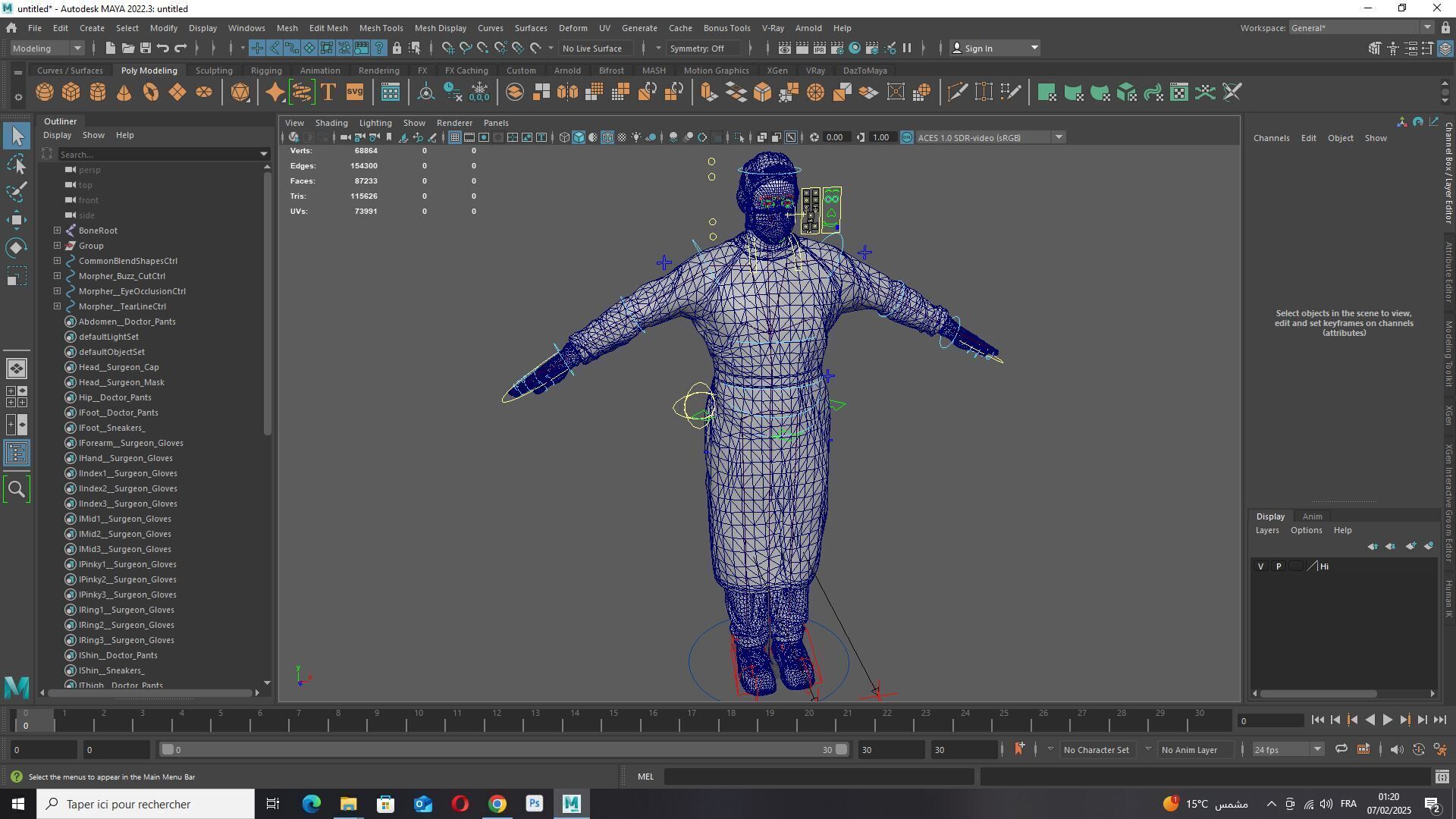Viewport: 1456px width, 819px height.
Task: Open the viewport Shading menu
Action: tap(331, 123)
